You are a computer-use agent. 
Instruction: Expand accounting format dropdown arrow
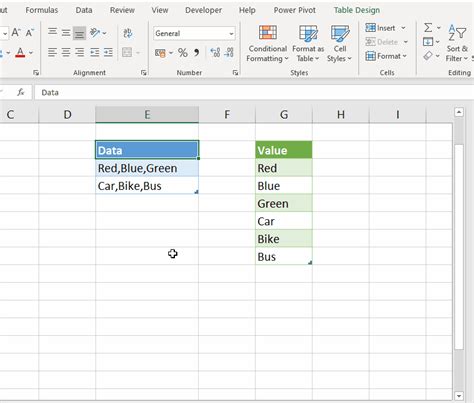[171, 53]
